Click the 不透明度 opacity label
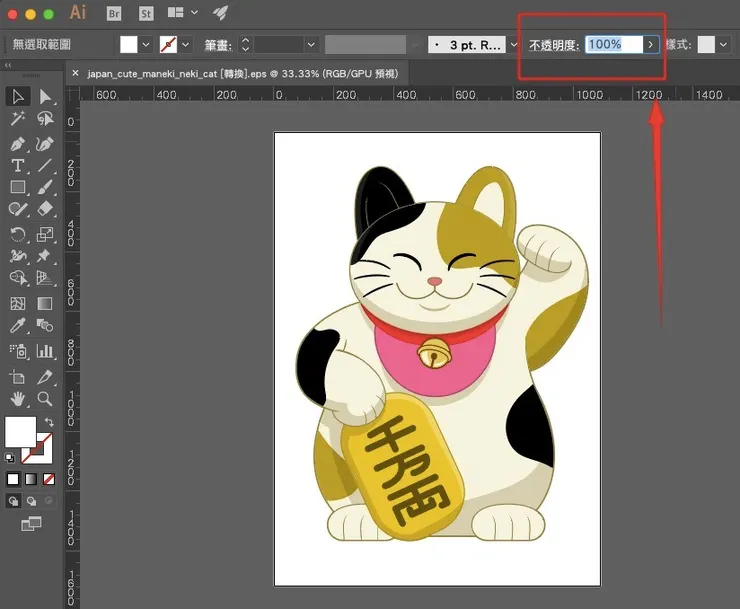The image size is (740, 609). click(555, 45)
